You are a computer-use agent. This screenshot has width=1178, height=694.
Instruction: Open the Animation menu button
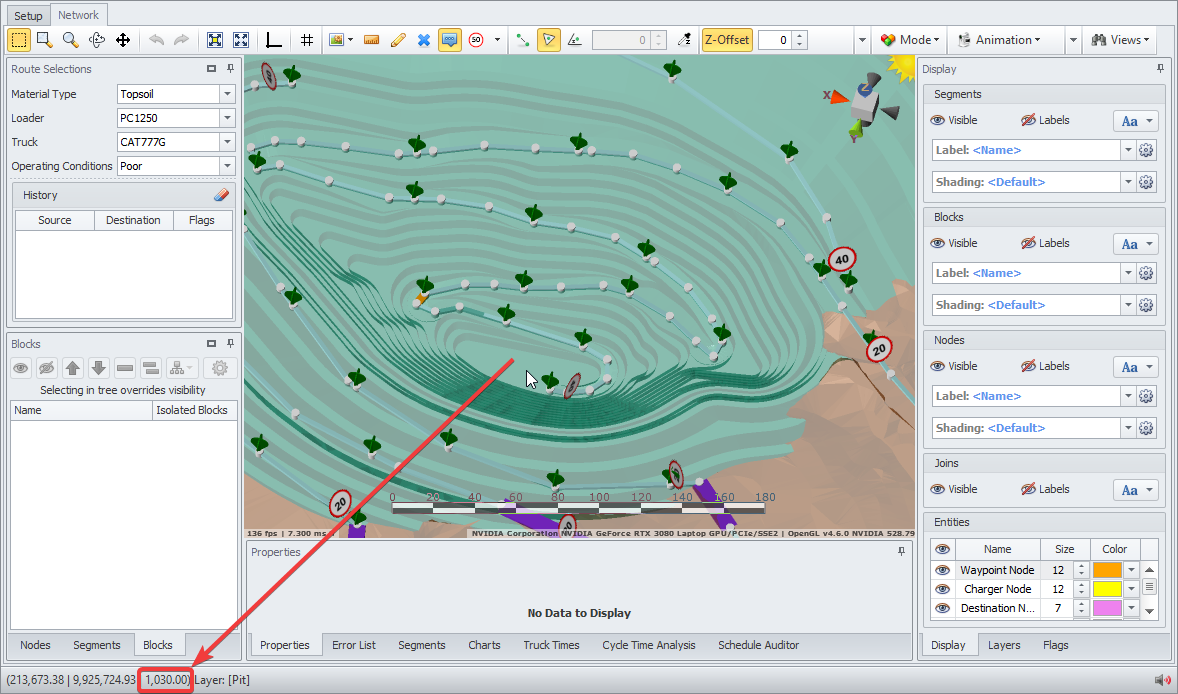(x=999, y=40)
